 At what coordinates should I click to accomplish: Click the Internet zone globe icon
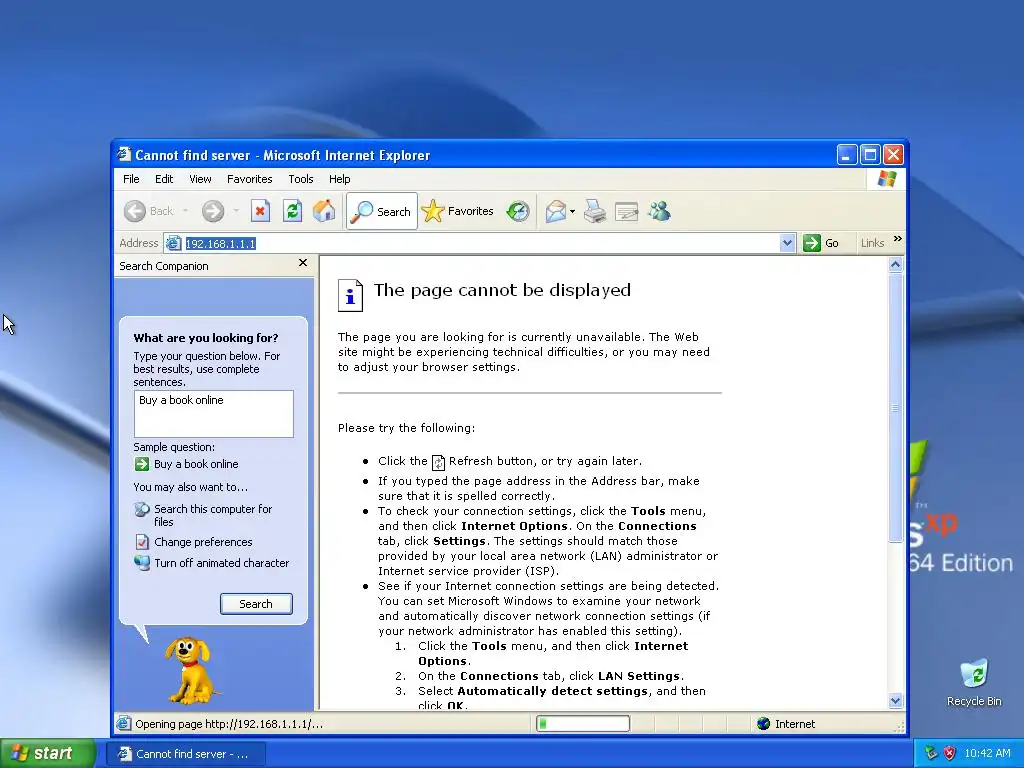pyautogui.click(x=763, y=724)
